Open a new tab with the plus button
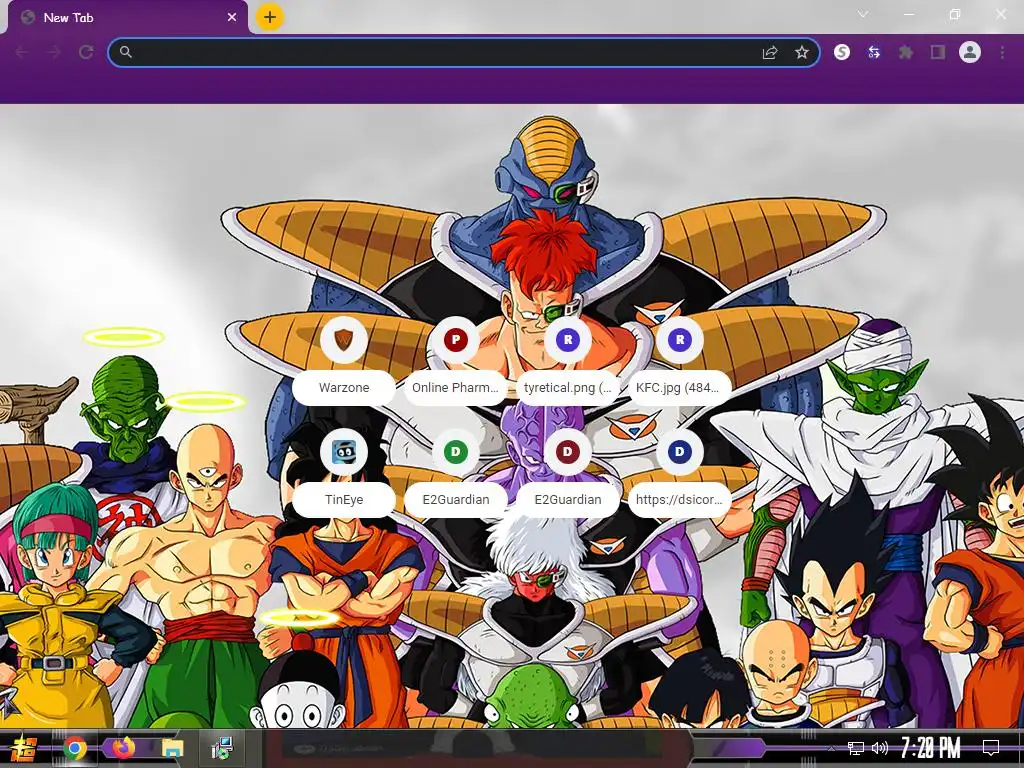The height and width of the screenshot is (768, 1024). 270,17
